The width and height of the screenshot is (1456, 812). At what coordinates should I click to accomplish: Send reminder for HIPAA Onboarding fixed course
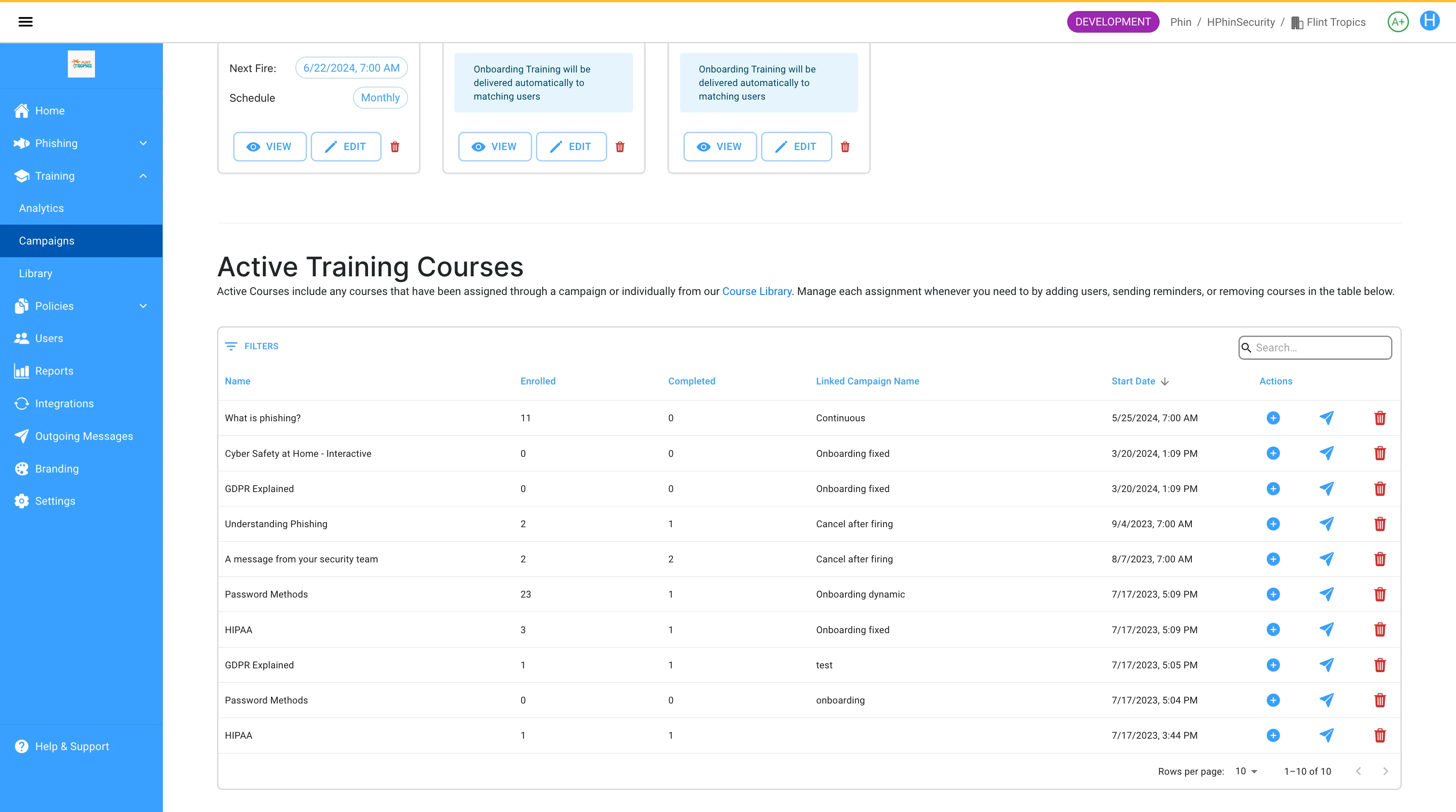(1326, 629)
